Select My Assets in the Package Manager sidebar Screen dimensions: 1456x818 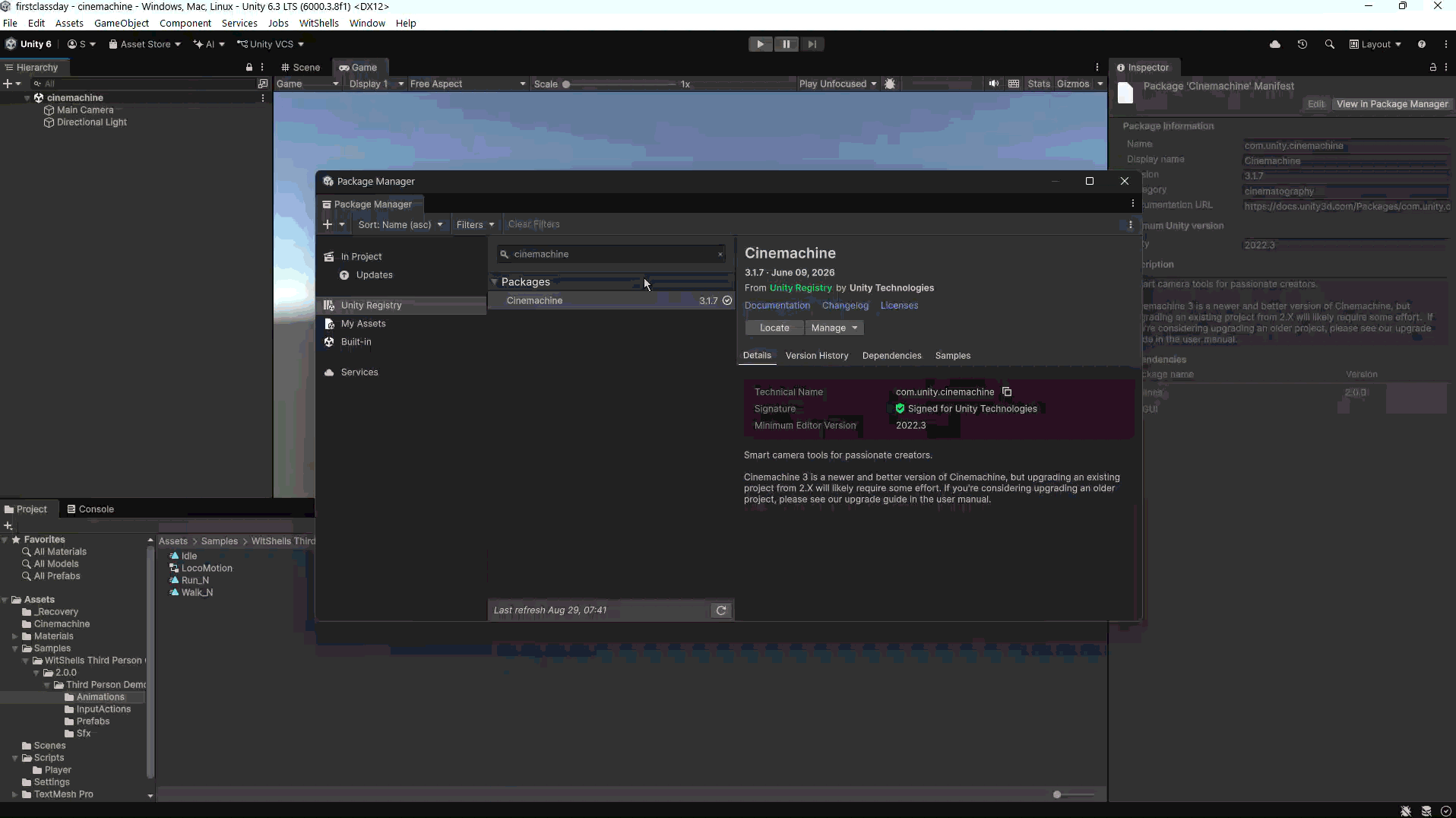tap(401, 323)
